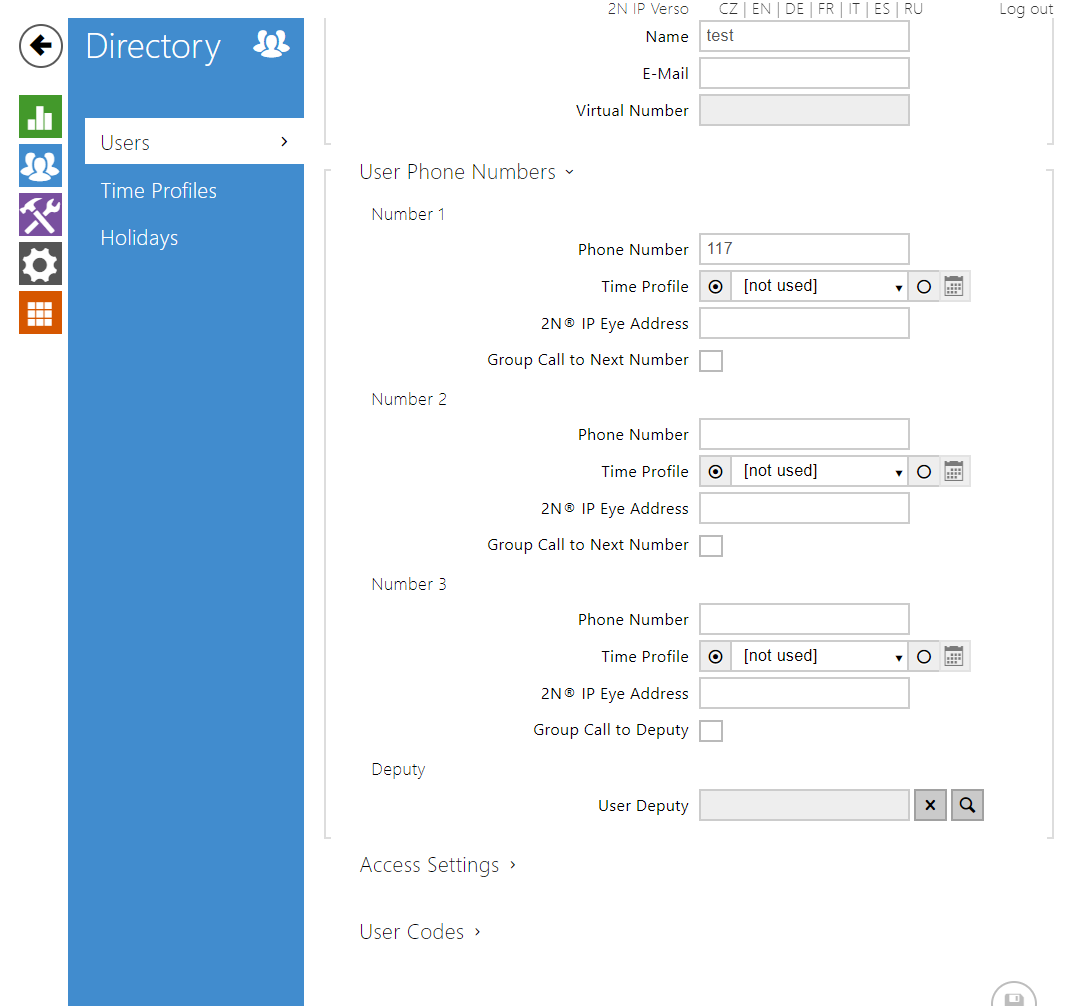Open the System gear icon
This screenshot has width=1066, height=1006.
40,264
